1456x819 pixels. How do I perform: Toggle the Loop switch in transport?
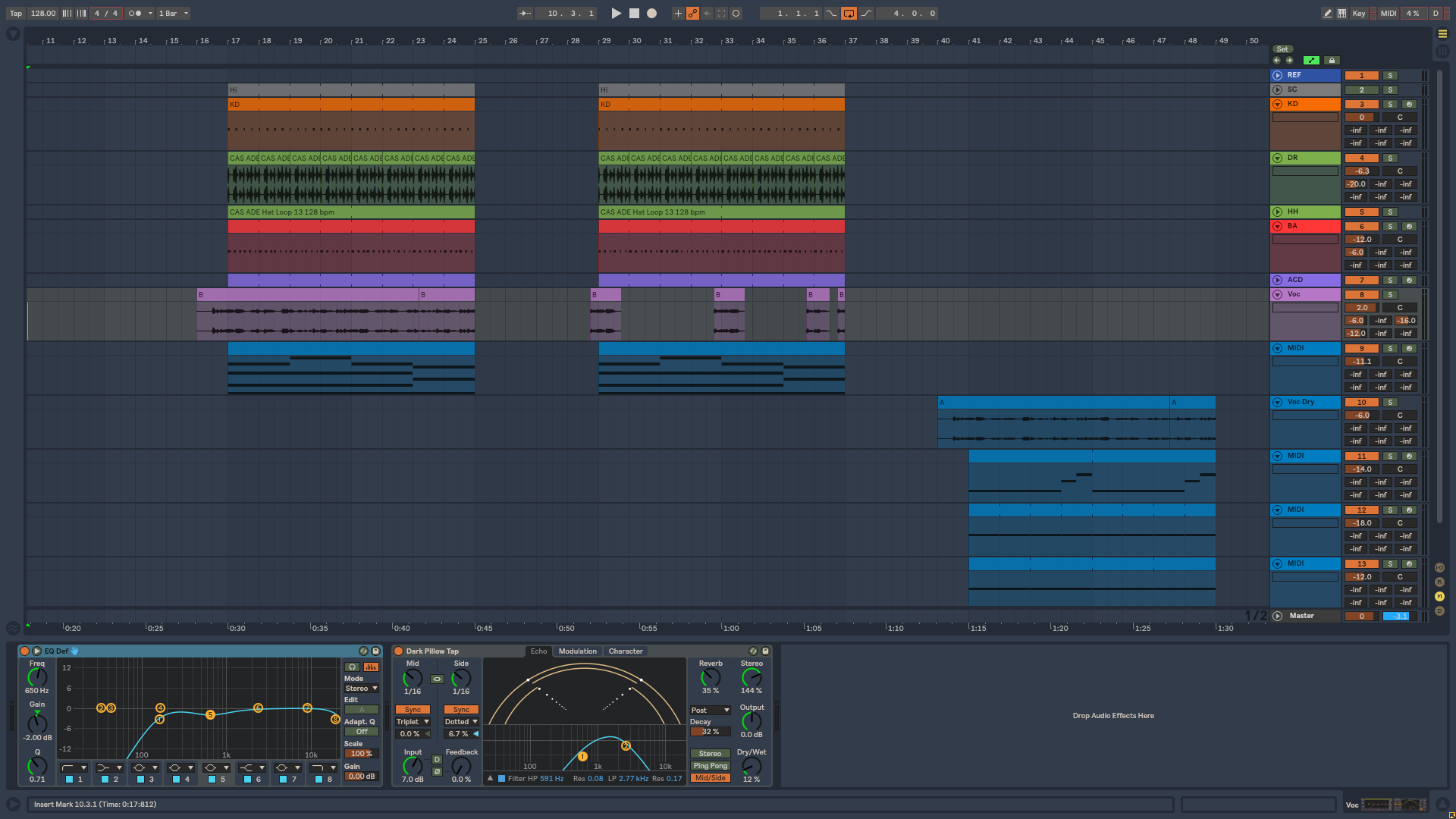click(849, 13)
